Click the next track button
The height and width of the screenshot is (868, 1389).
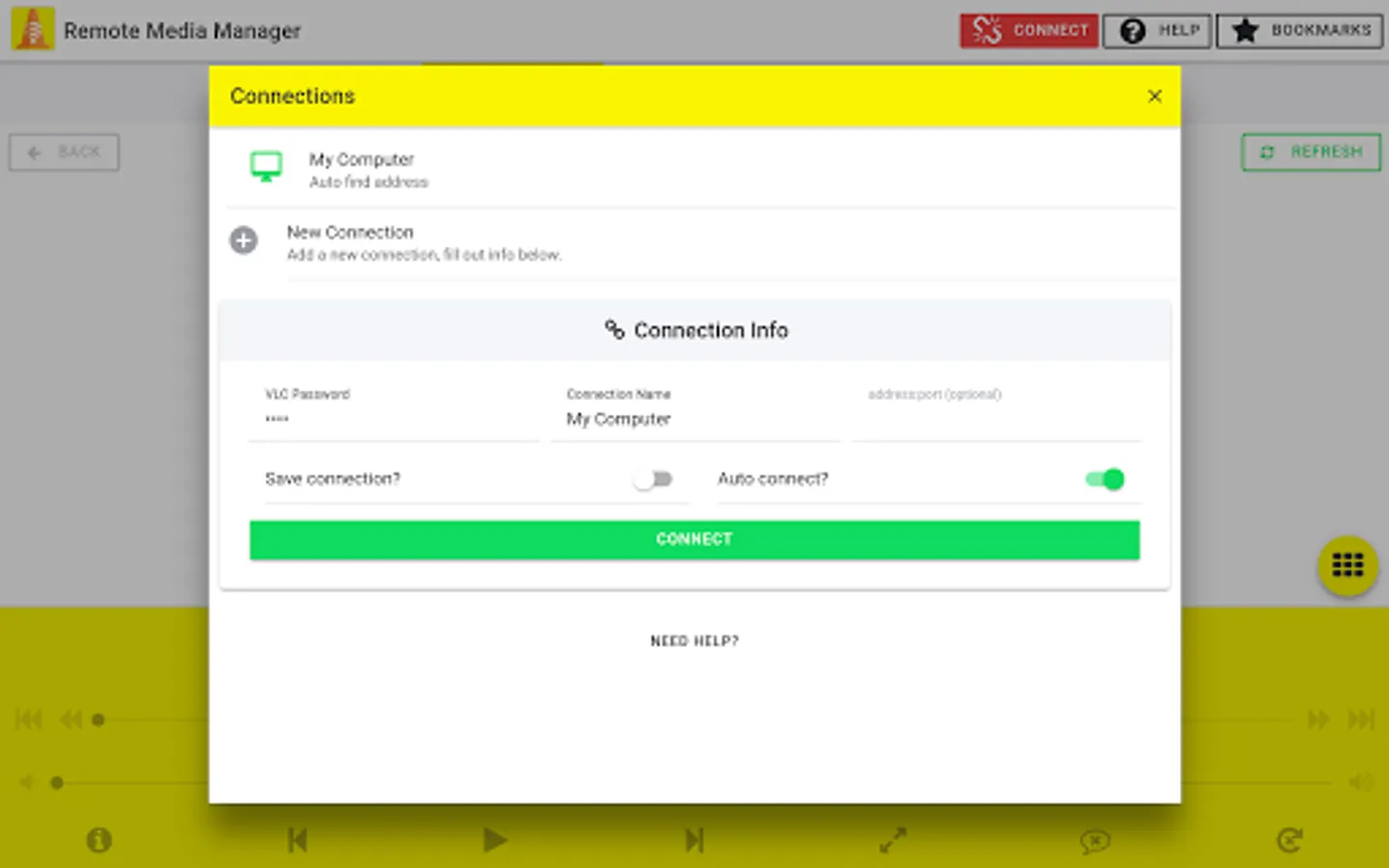tap(694, 840)
